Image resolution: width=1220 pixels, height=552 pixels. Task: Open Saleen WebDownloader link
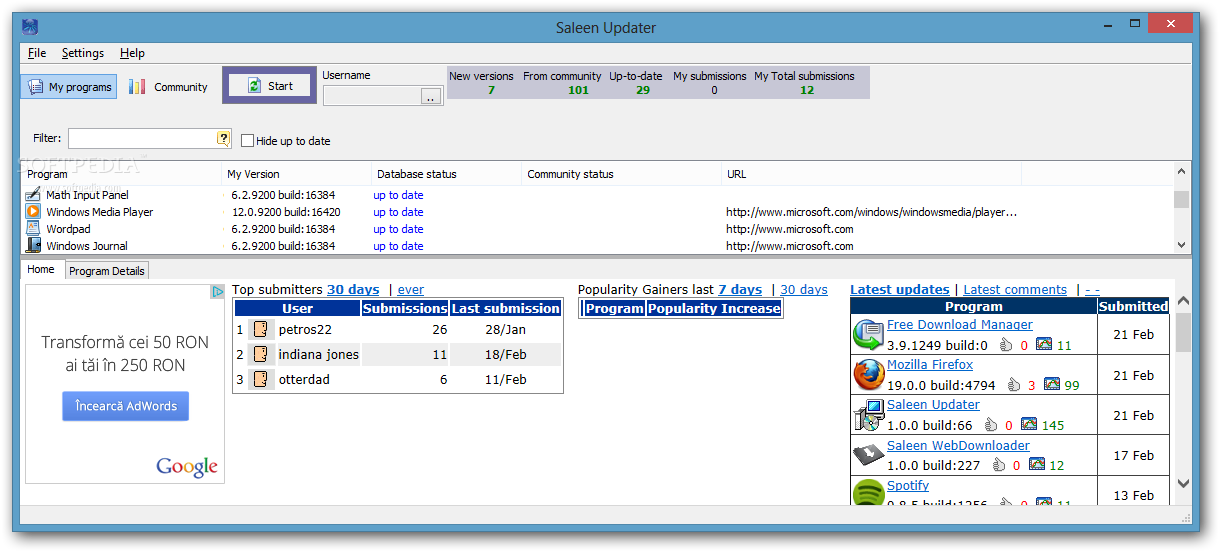pos(958,446)
